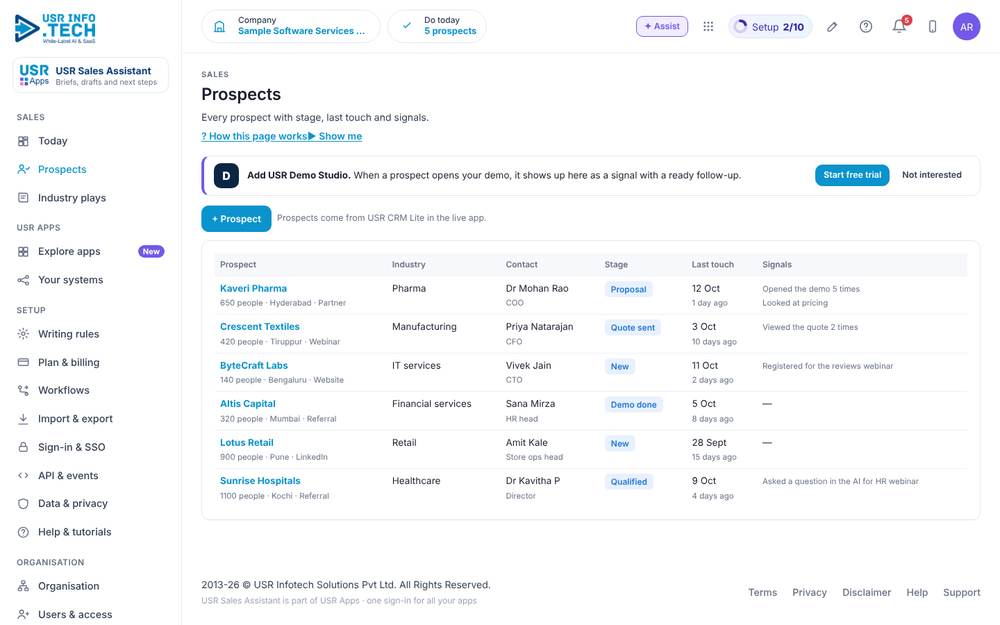The image size is (1000, 625).
Task: Click the Proposal stage badge
Action: click(x=628, y=289)
